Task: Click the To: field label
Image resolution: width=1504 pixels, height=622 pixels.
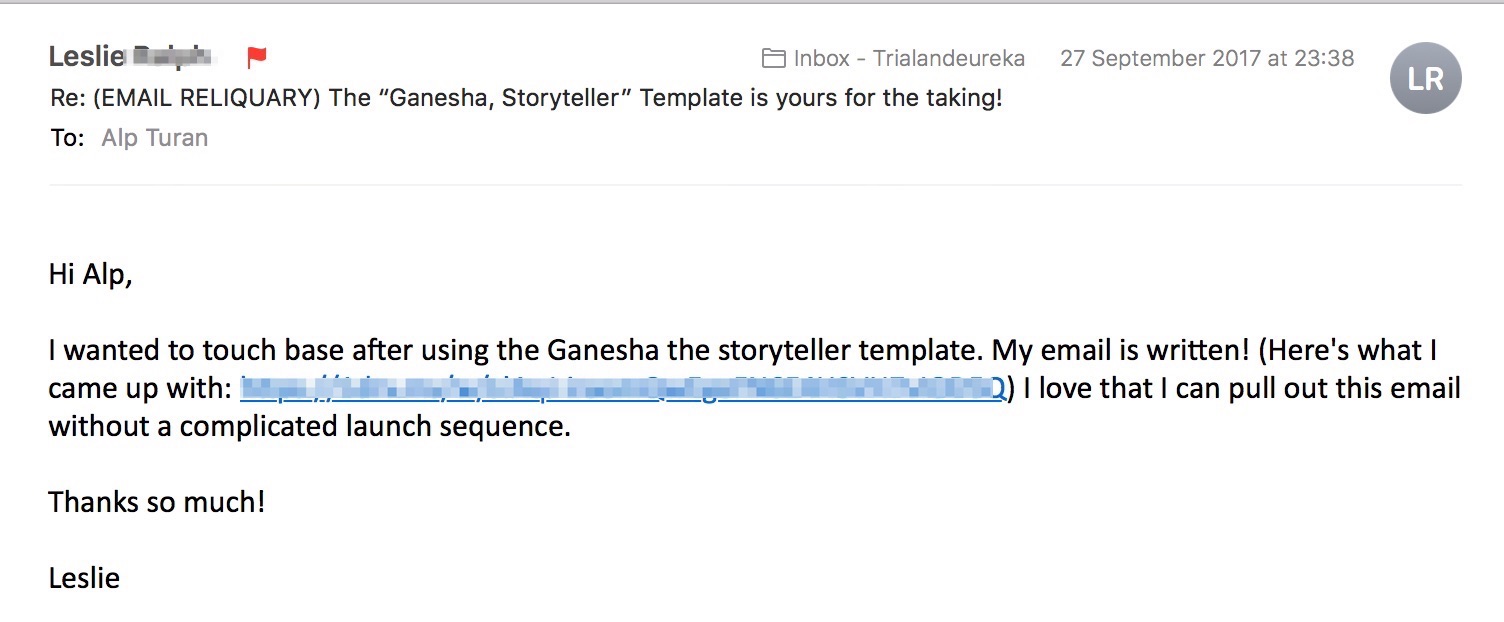Action: [67, 138]
